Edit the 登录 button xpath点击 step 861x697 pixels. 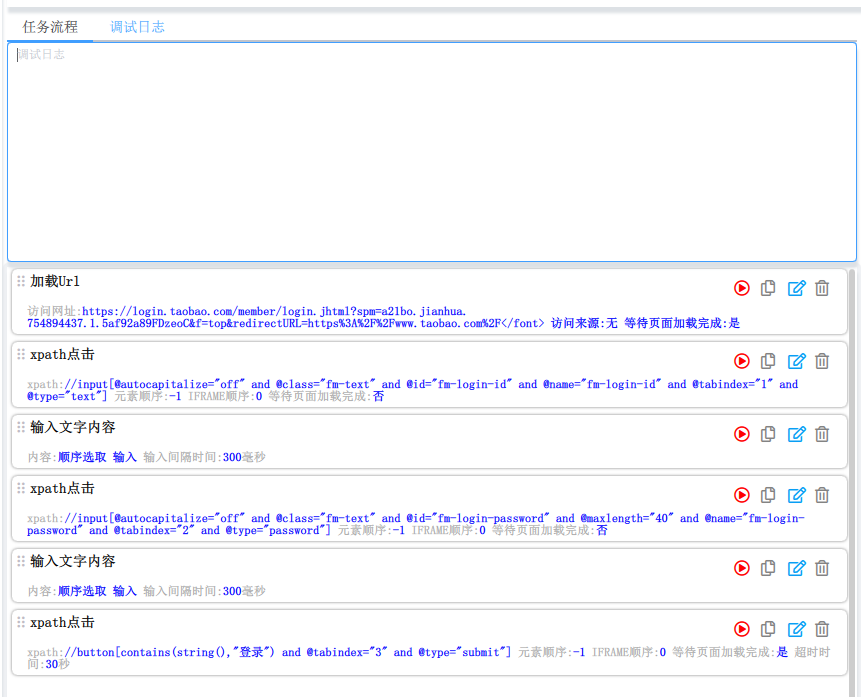coord(797,629)
